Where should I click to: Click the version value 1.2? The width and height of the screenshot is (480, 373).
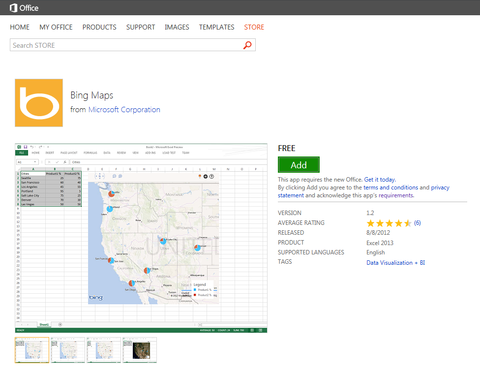click(x=370, y=213)
